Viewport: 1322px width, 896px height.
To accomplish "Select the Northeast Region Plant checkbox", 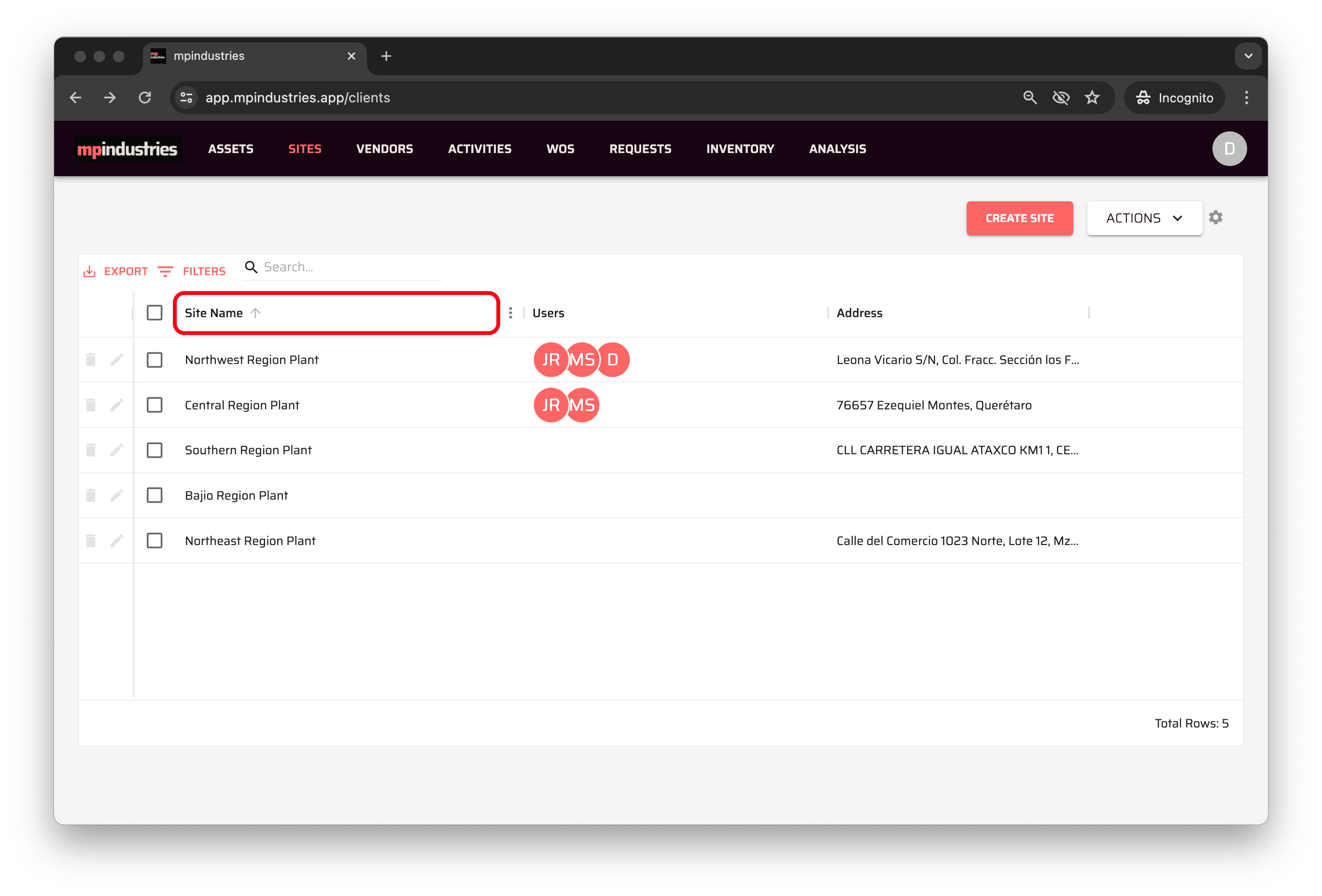I will pos(154,540).
